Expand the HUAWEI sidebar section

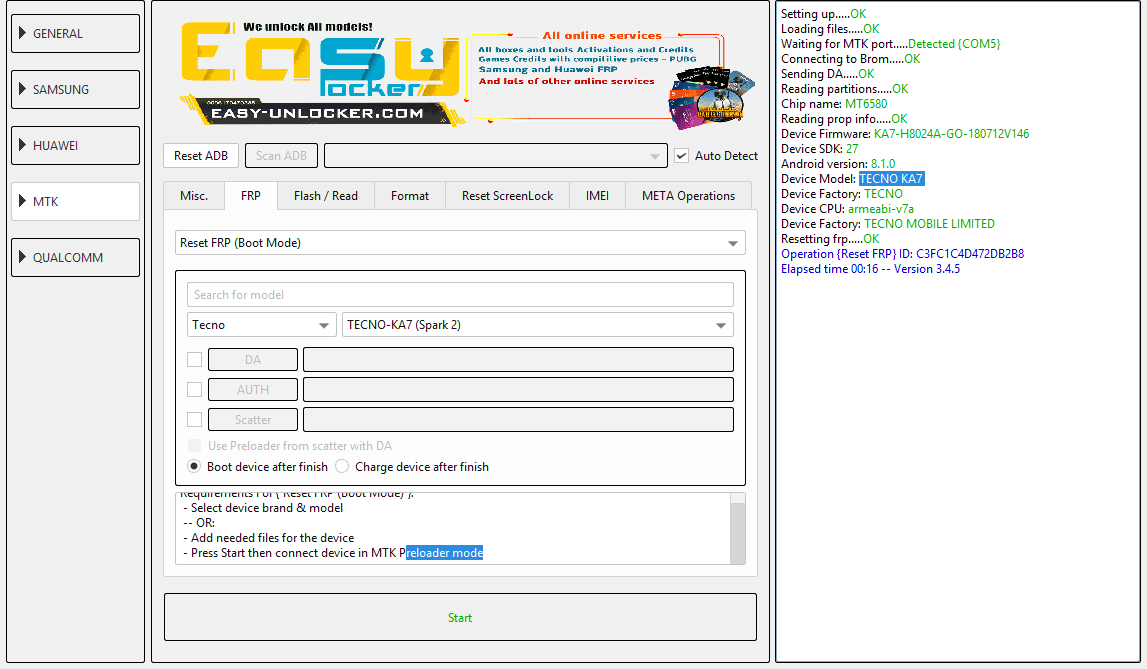75,145
